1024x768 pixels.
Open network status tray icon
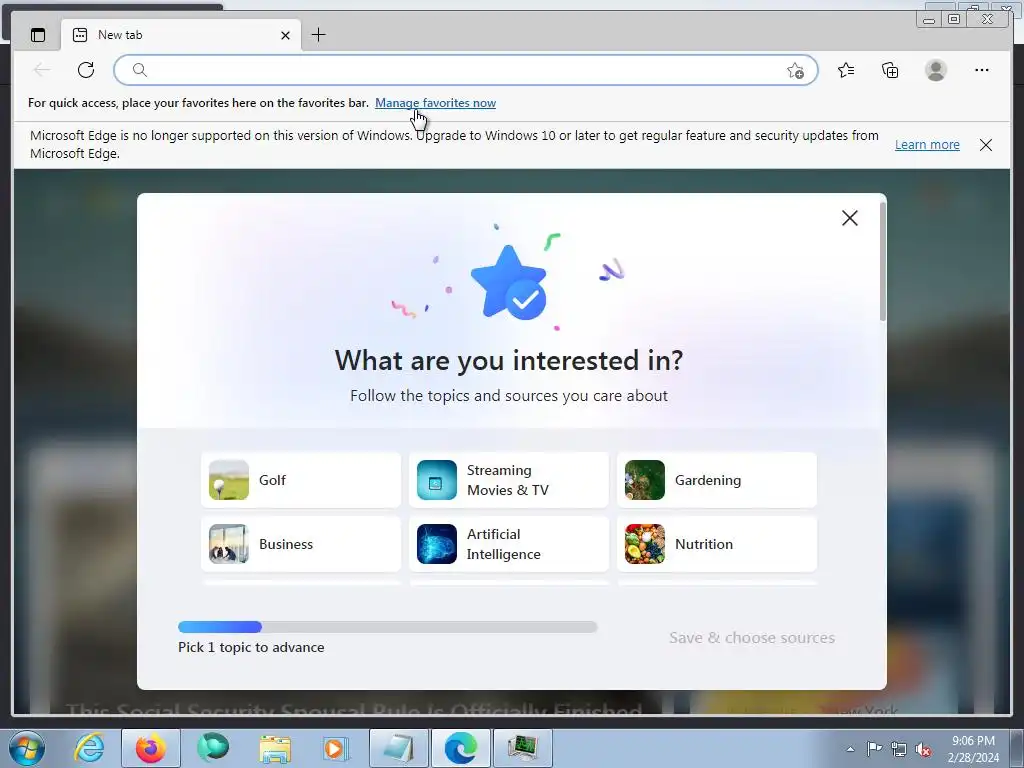click(x=899, y=749)
